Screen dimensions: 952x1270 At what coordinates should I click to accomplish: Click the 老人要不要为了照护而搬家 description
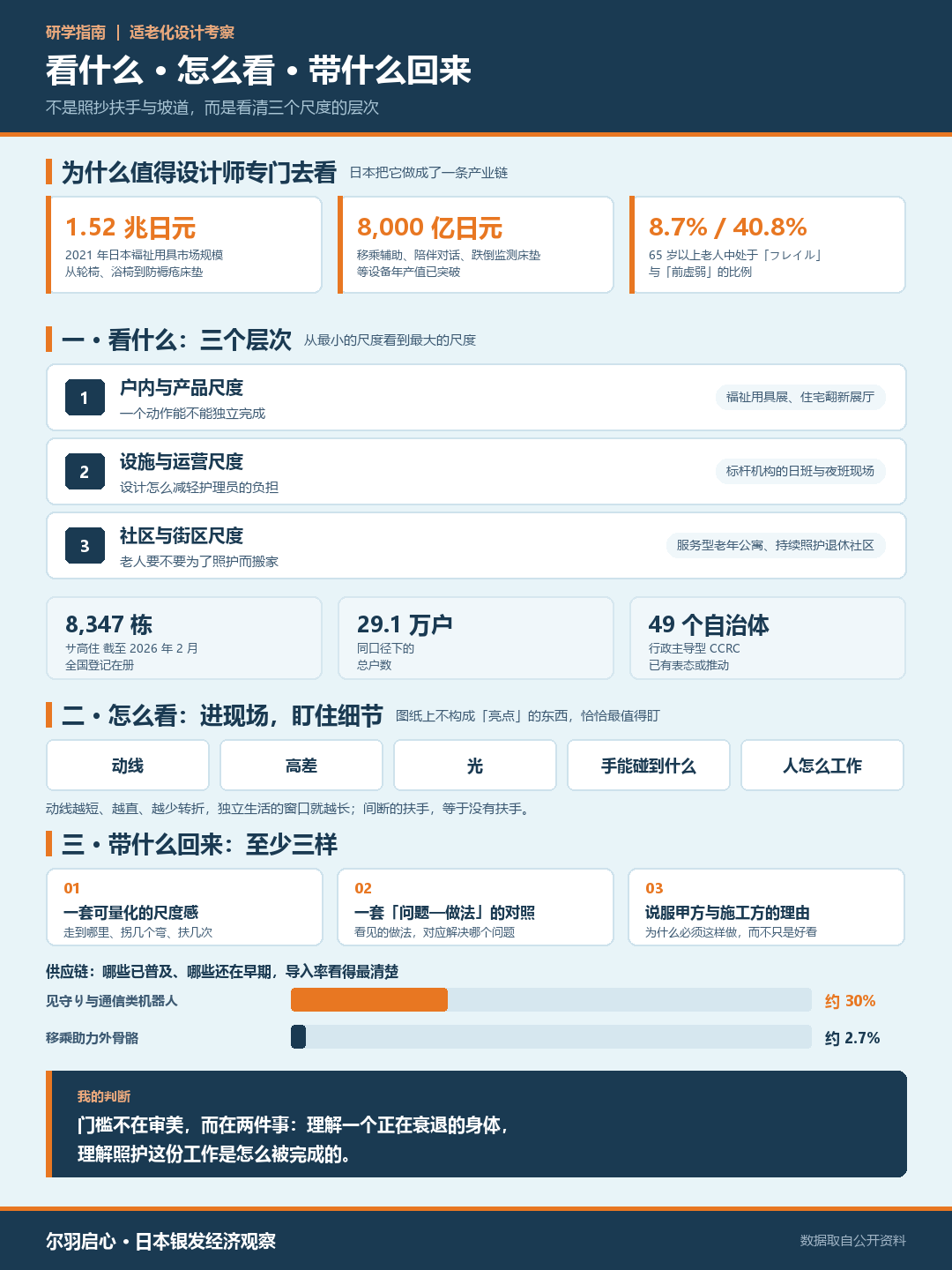click(199, 561)
